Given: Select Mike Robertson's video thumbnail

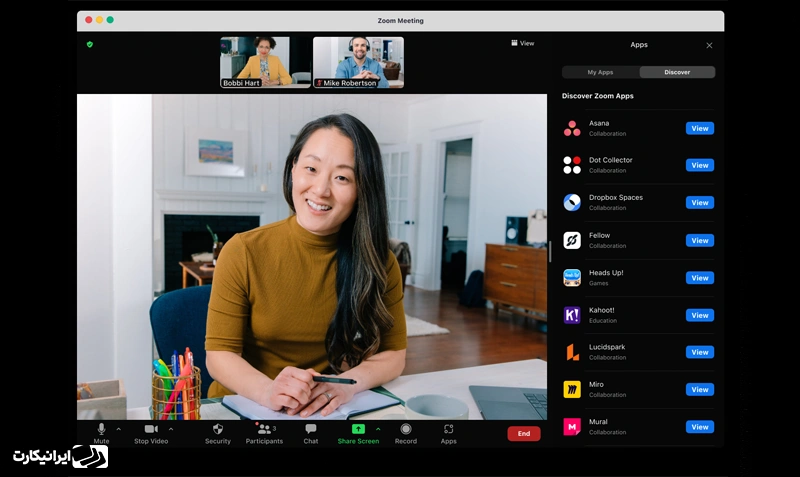Looking at the screenshot, I should click(x=358, y=62).
